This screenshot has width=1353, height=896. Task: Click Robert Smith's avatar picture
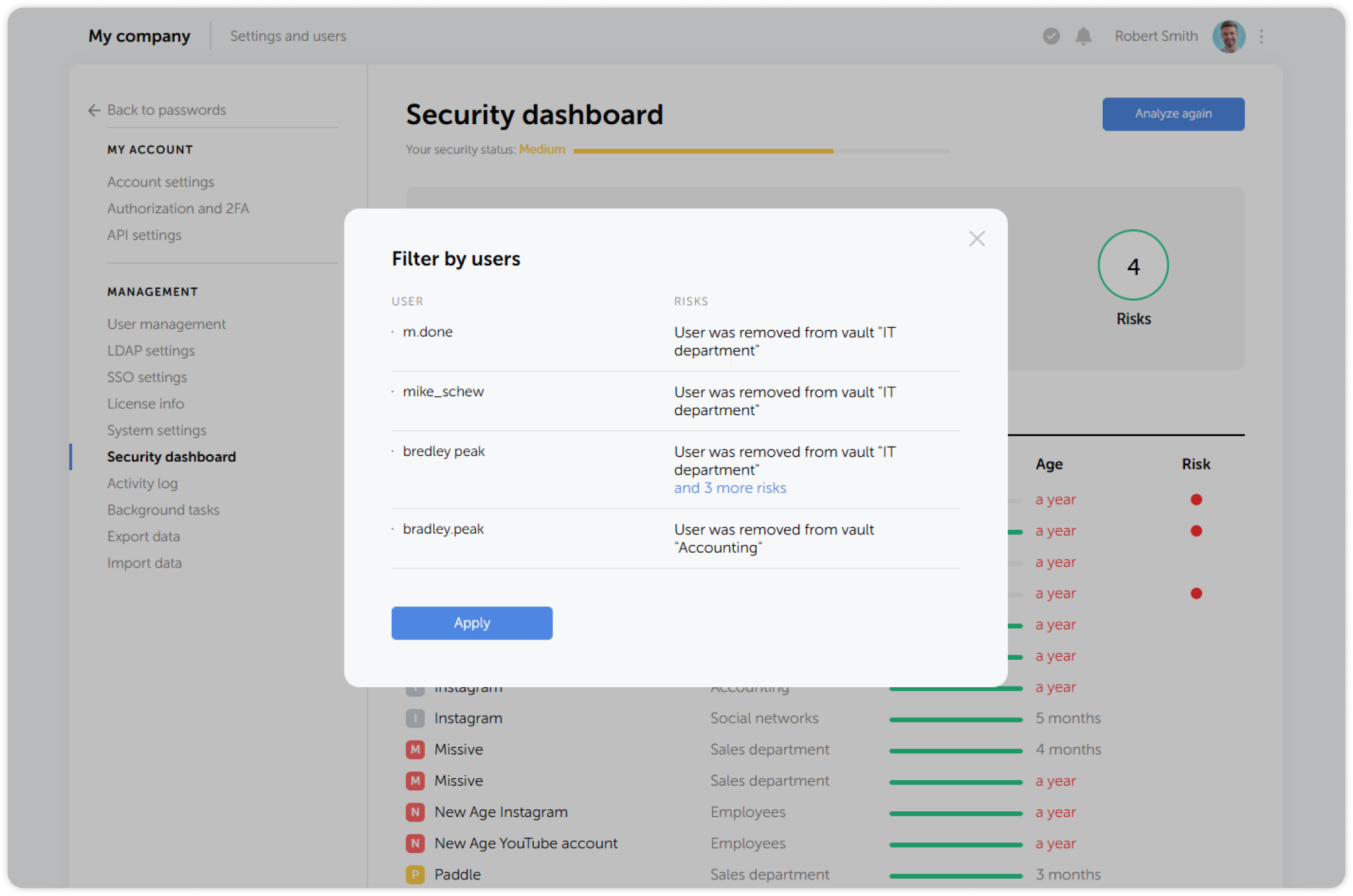point(1229,36)
